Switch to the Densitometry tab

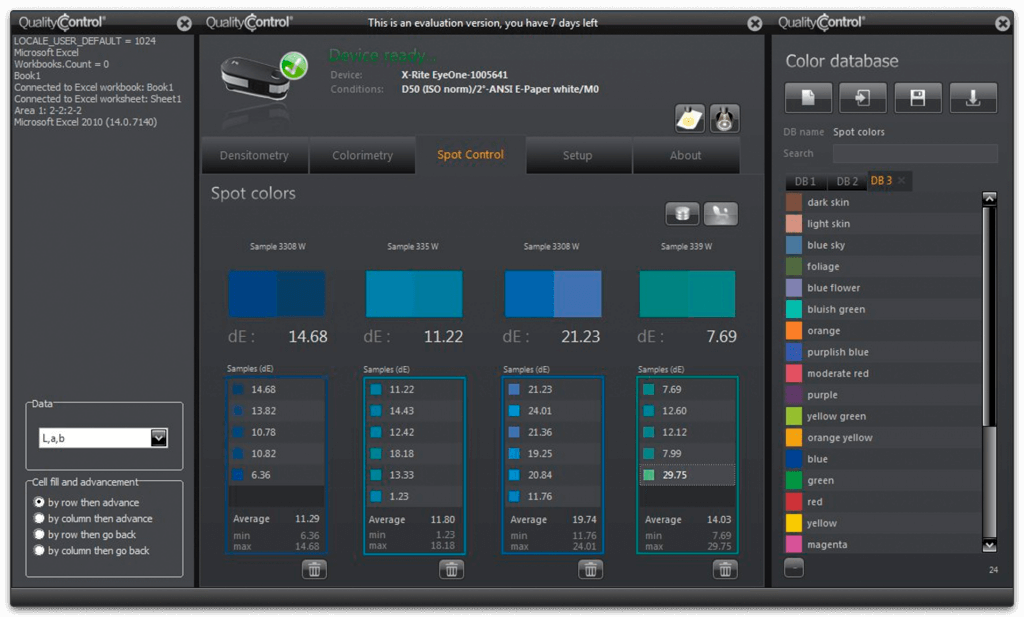(x=254, y=156)
